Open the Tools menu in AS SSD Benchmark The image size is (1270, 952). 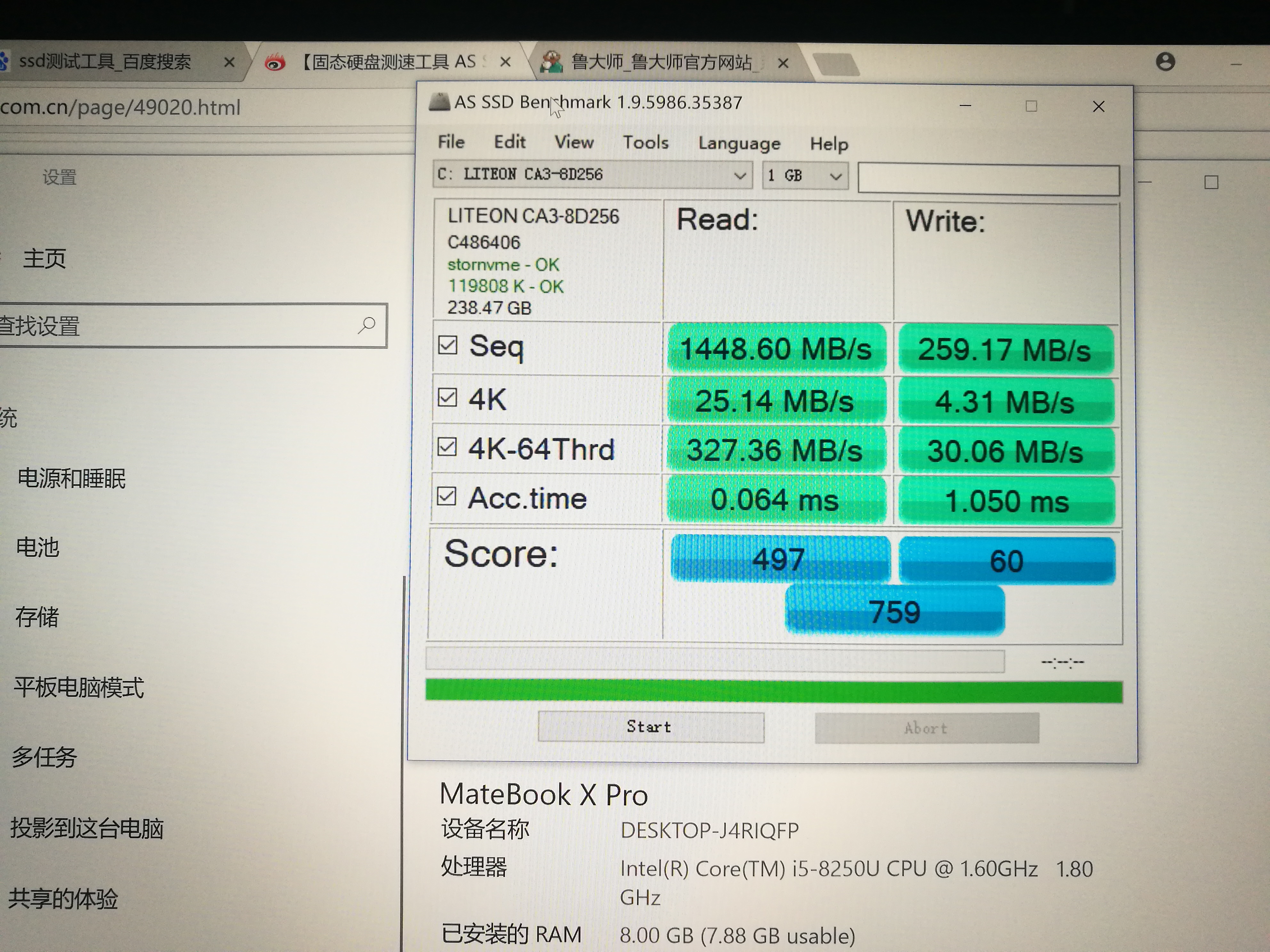645,143
